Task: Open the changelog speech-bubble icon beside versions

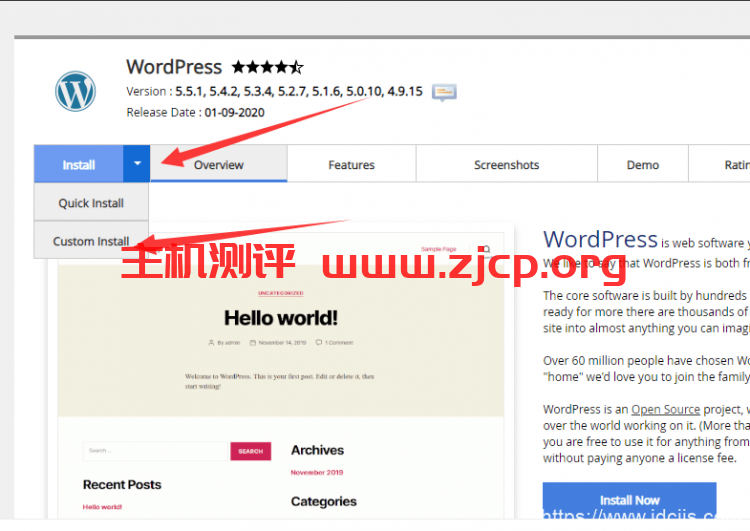Action: pos(444,92)
